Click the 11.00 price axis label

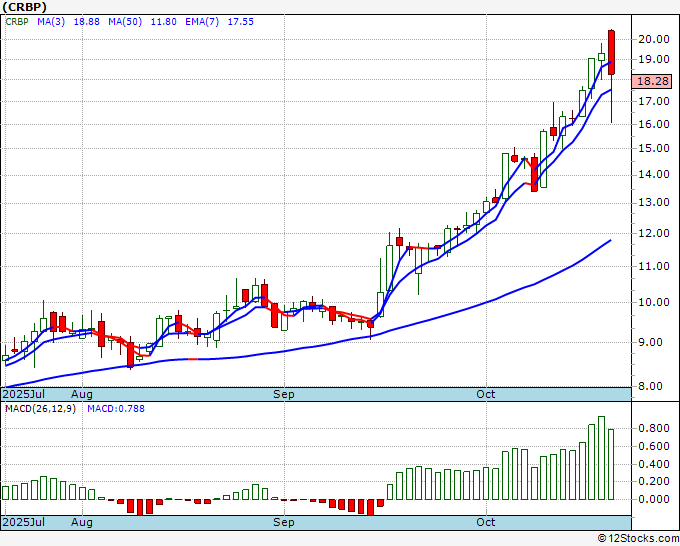[x=654, y=266]
